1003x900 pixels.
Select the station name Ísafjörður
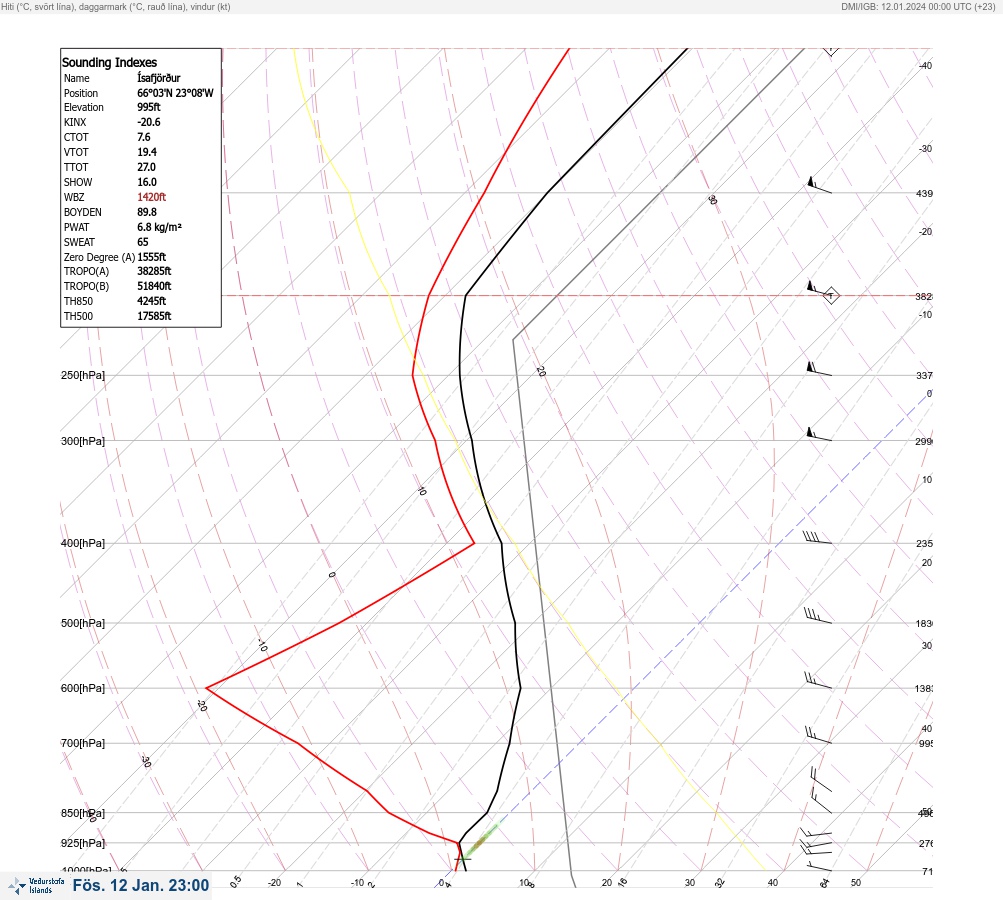159,78
